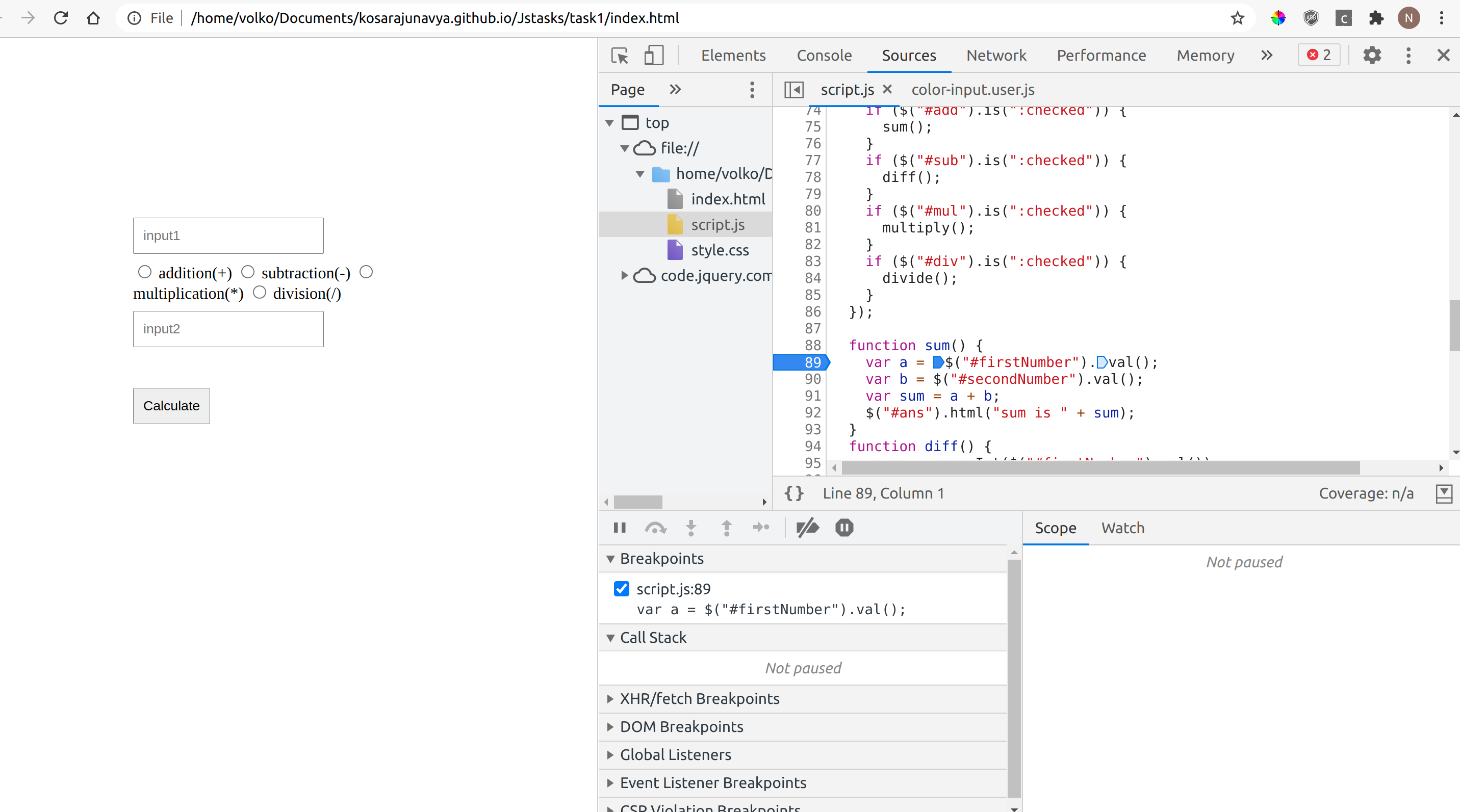Uncheck the script.js:89 breakpoint

pos(622,589)
